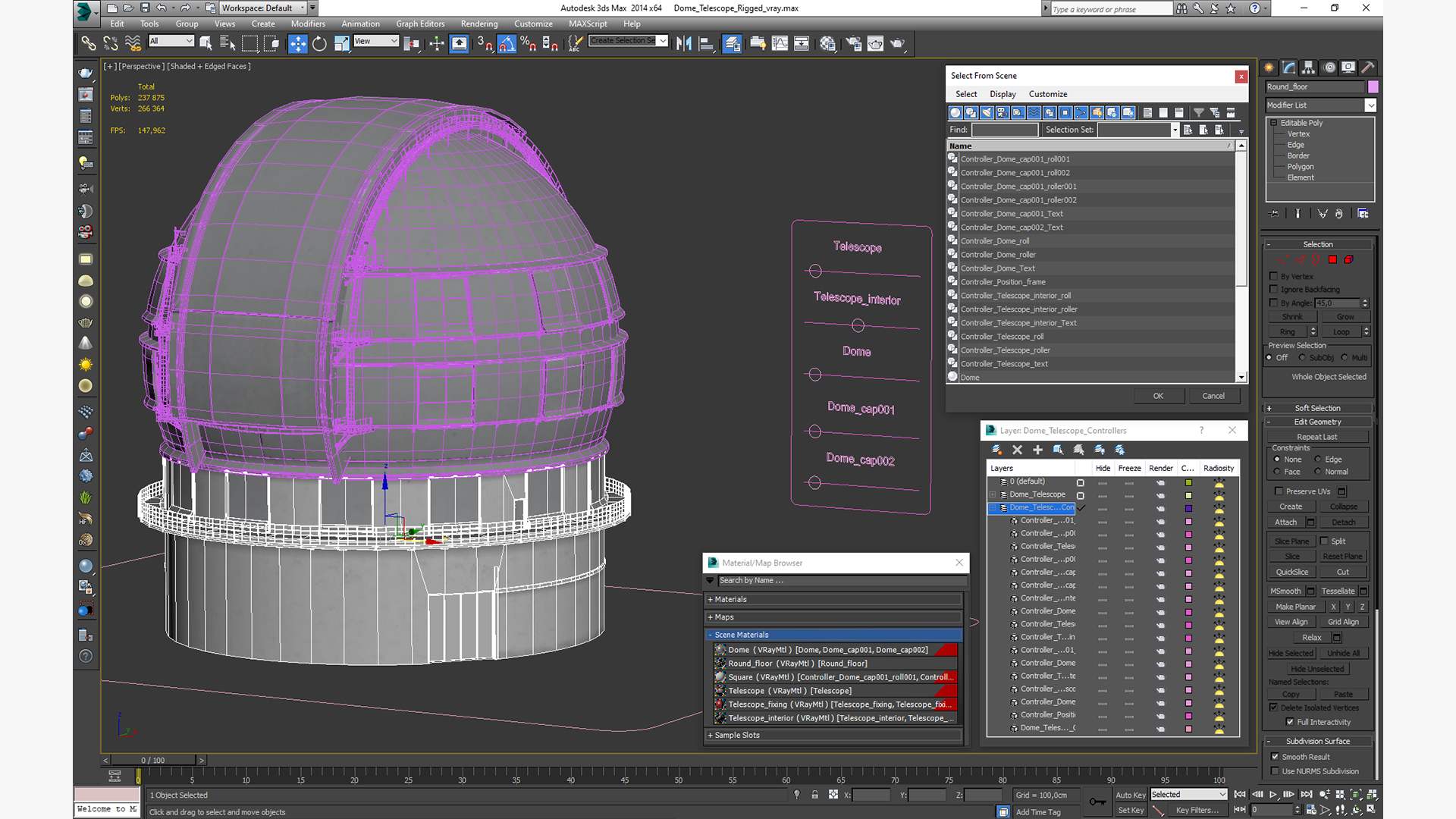Viewport: 1456px width, 819px height.
Task: Click Play Animation button
Action: click(x=1273, y=795)
